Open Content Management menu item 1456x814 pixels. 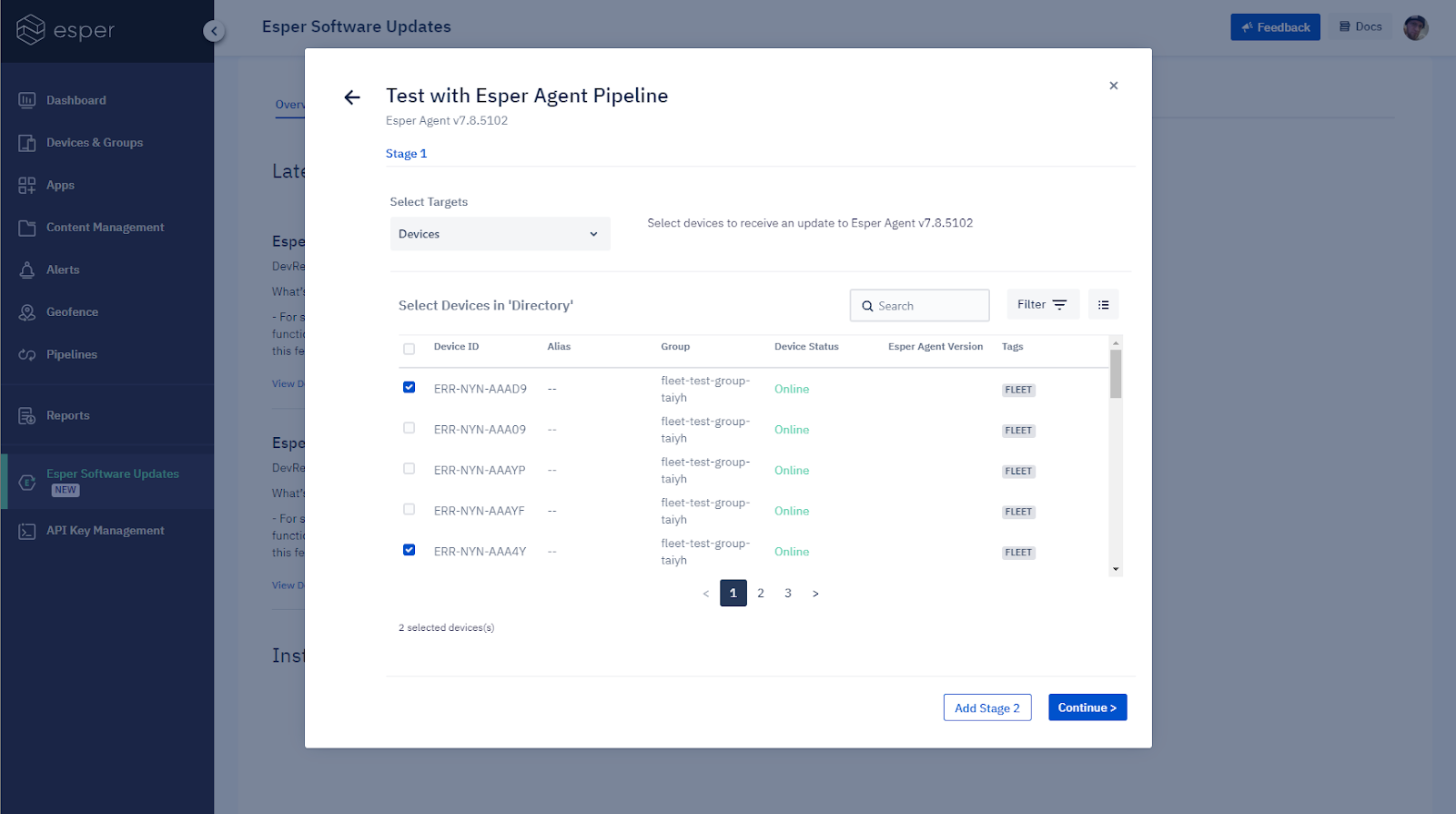pyautogui.click(x=106, y=228)
